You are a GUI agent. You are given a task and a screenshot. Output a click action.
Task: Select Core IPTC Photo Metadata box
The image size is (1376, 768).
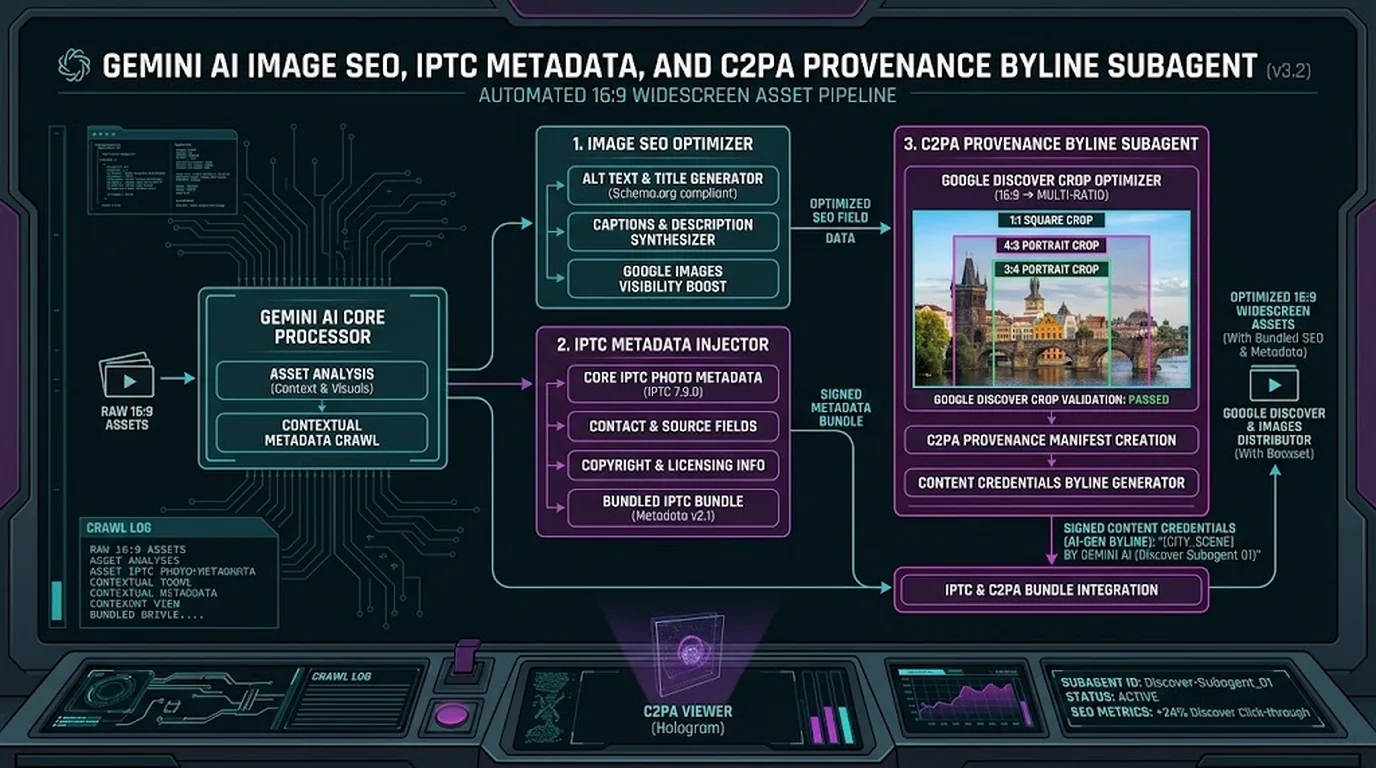pyautogui.click(x=673, y=383)
